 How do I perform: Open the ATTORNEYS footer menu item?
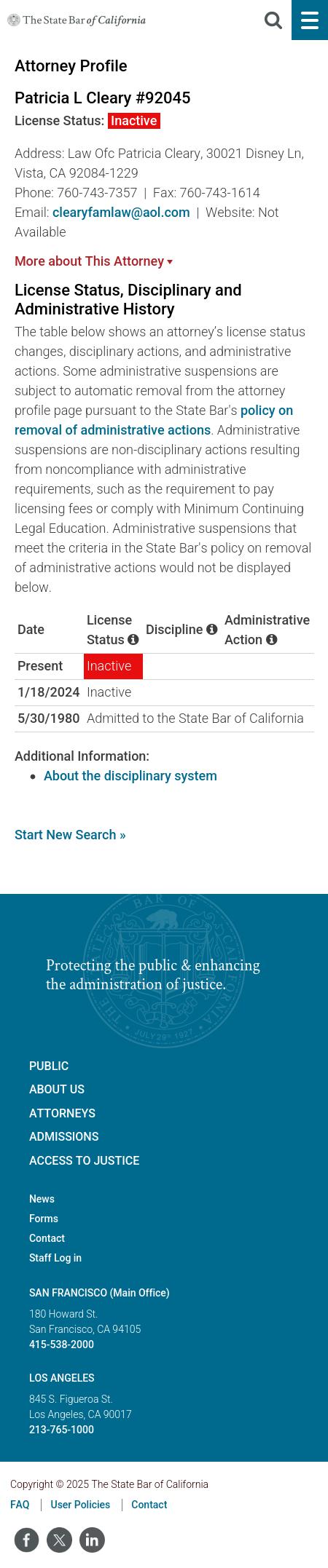[62, 1113]
